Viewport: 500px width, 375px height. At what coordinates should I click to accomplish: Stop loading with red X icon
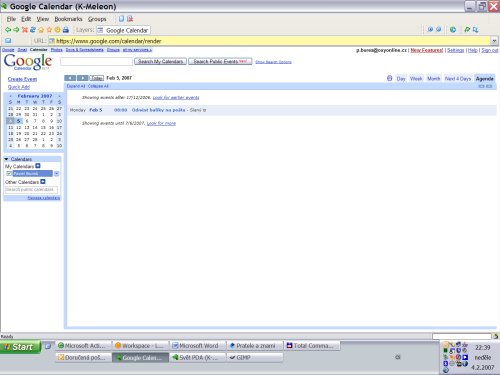(x=24, y=30)
